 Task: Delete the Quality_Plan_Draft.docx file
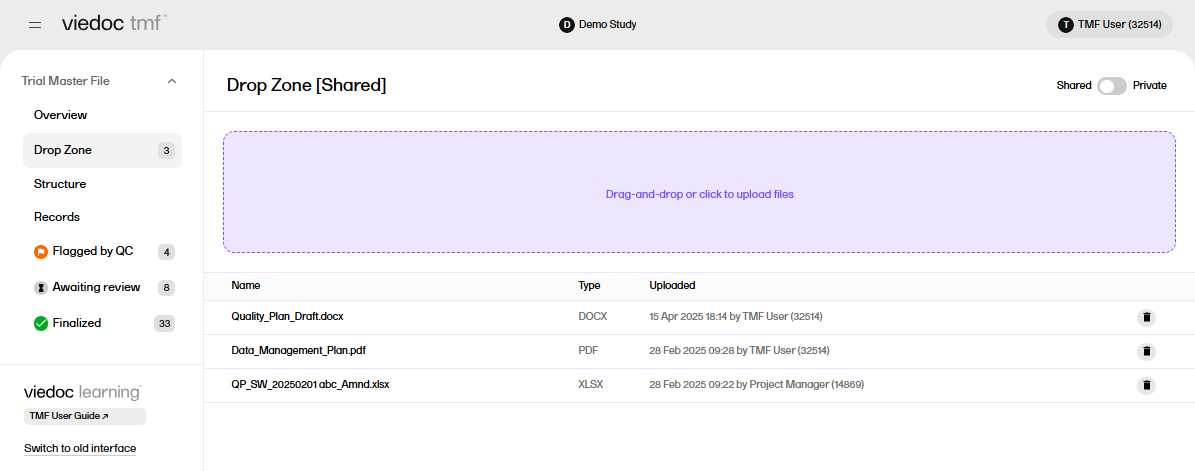coord(1146,317)
